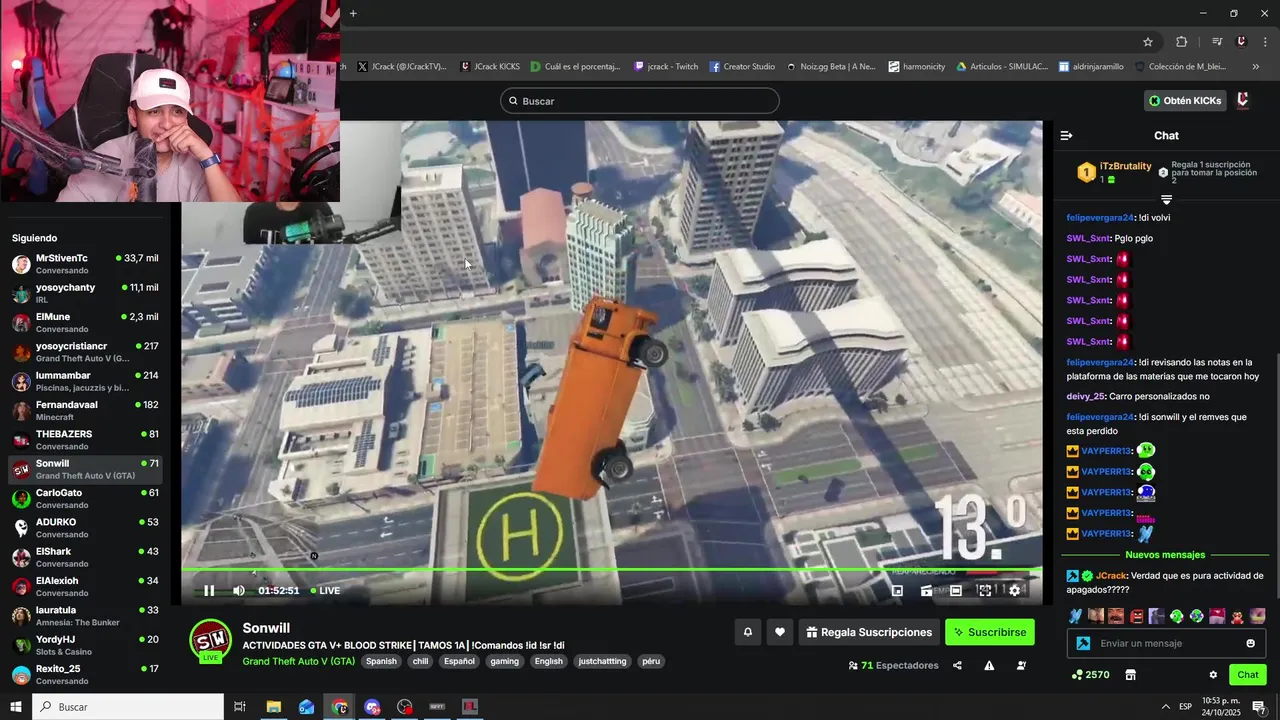Open the Creator Studio bookmark
The image size is (1280, 720).
(742, 67)
